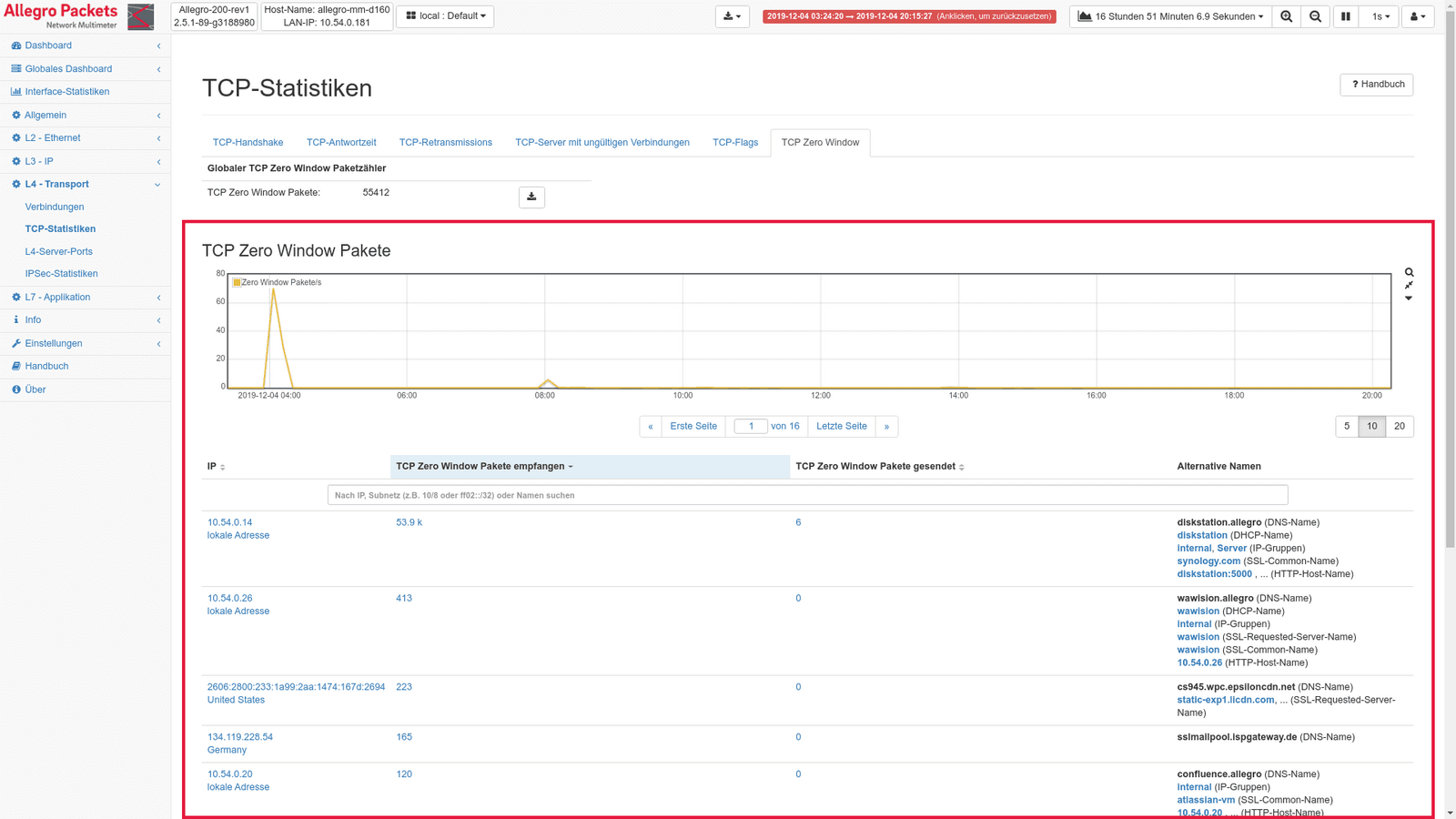Open the Handbuch help button
Screen dimensions: 1456x819
(x=1376, y=85)
